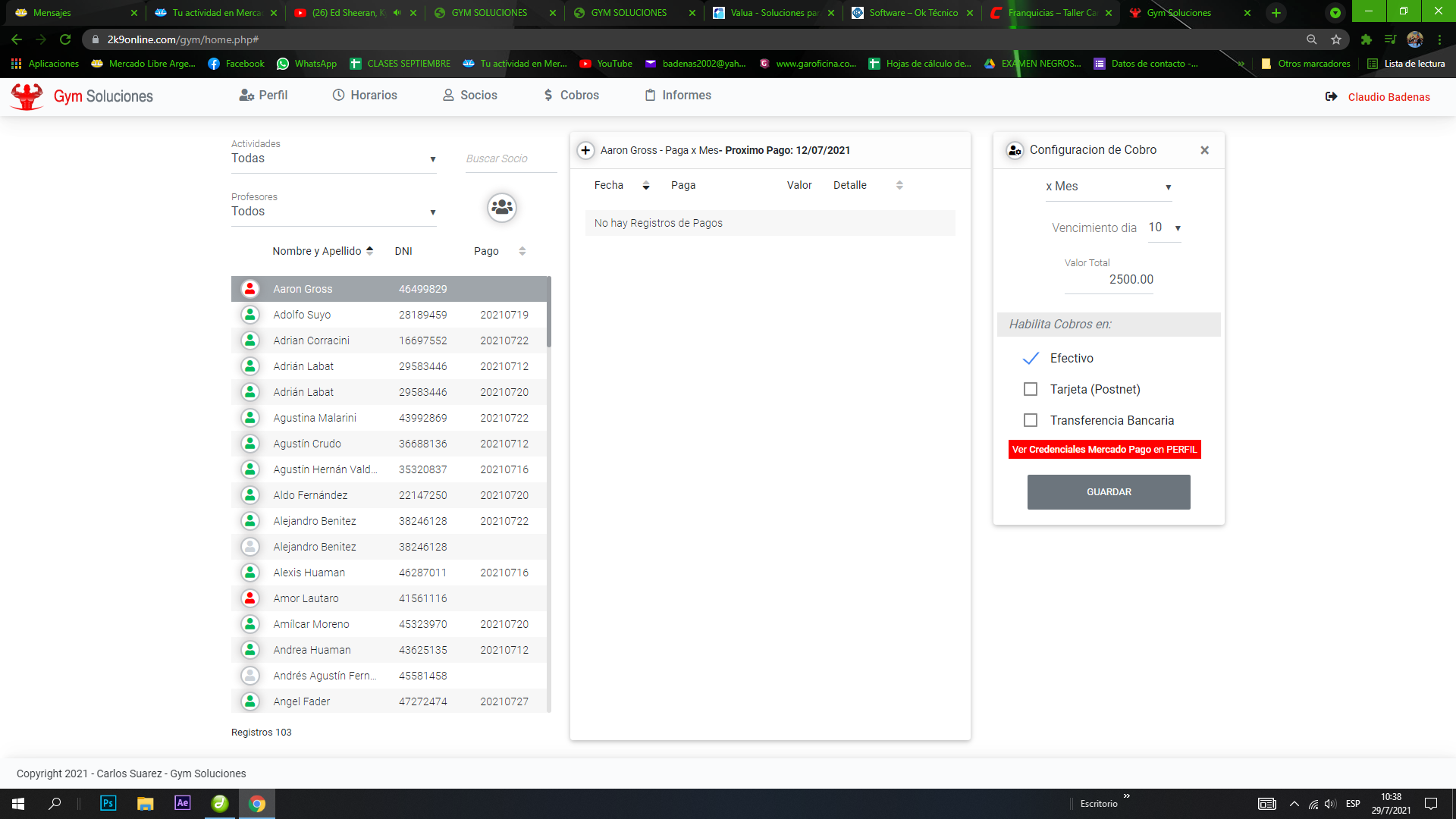Viewport: 1456px width, 819px height.
Task: Expand the Actividades Todas dropdown
Action: pyautogui.click(x=334, y=158)
